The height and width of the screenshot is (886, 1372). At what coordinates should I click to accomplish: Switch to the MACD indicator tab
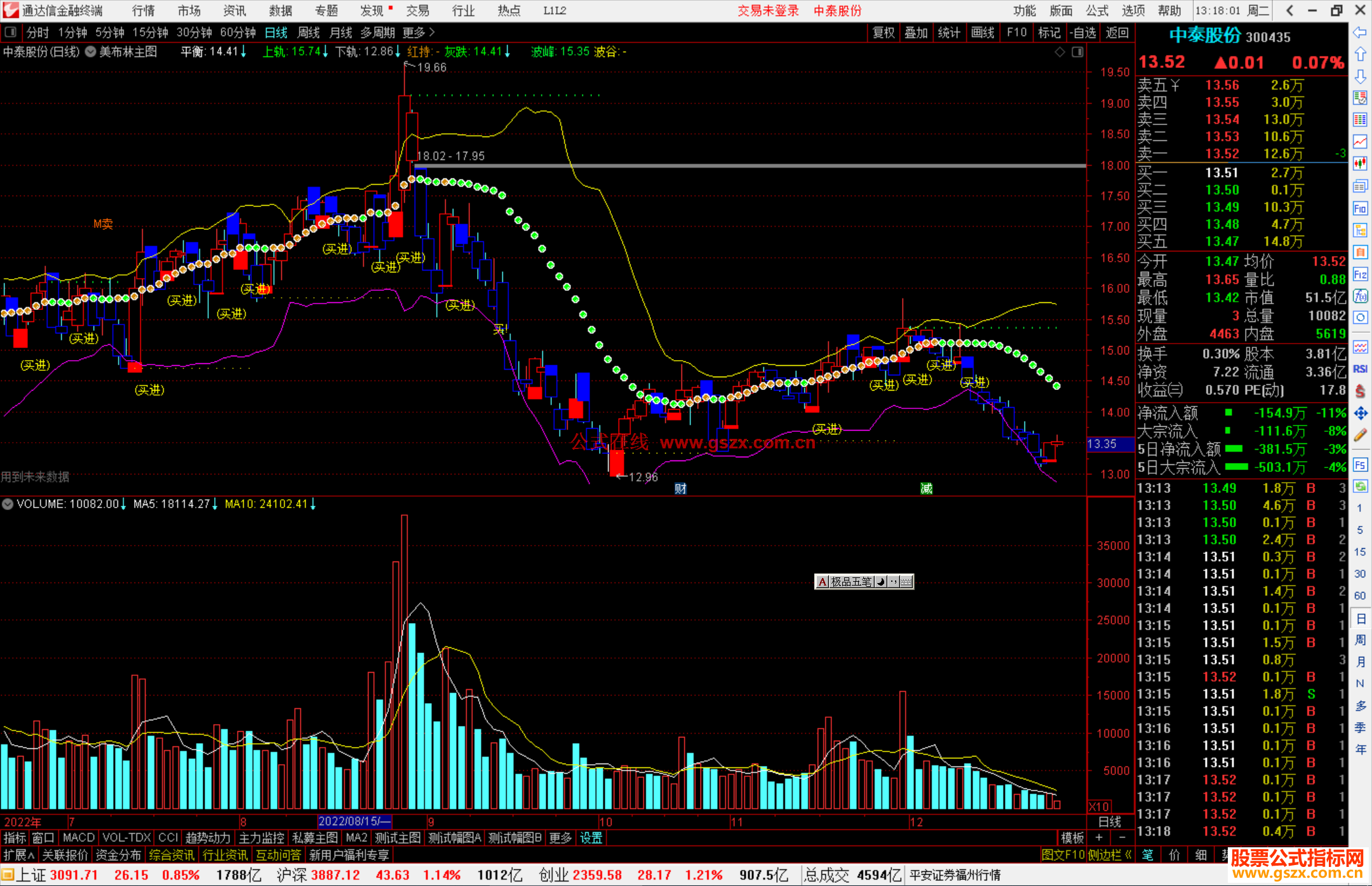tap(79, 838)
